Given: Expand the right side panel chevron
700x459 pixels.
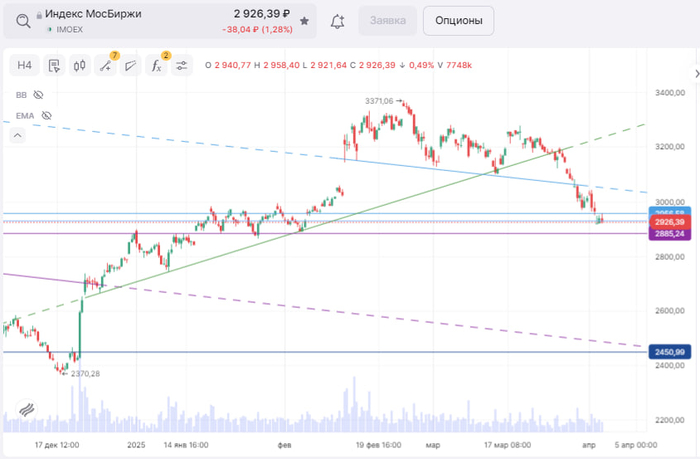Looking at the screenshot, I should point(695,74).
